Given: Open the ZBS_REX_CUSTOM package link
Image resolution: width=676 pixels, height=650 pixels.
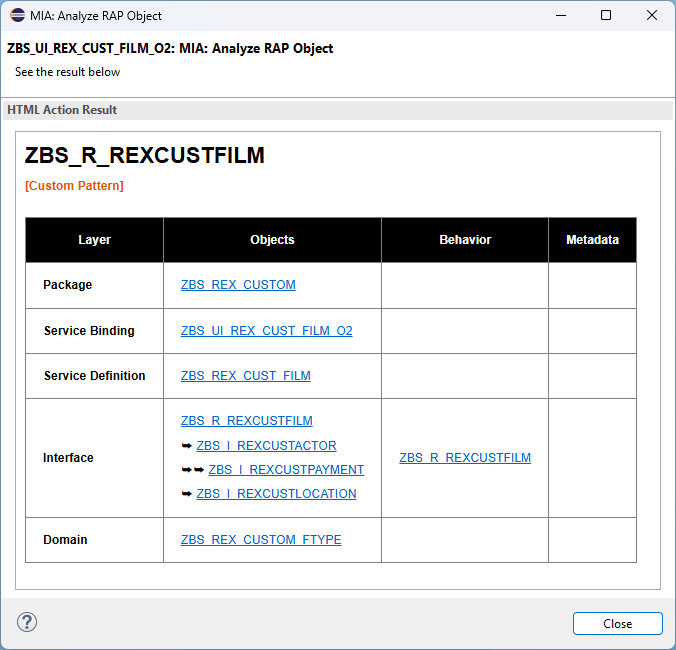Looking at the screenshot, I should click(238, 284).
